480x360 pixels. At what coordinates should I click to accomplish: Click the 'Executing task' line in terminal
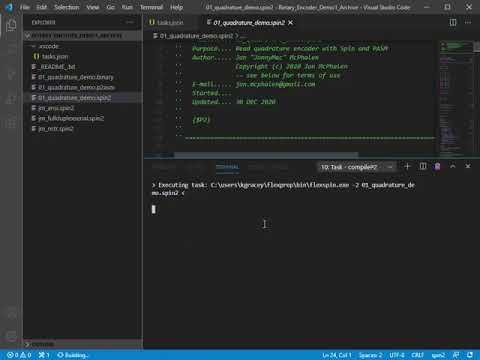click(x=283, y=189)
